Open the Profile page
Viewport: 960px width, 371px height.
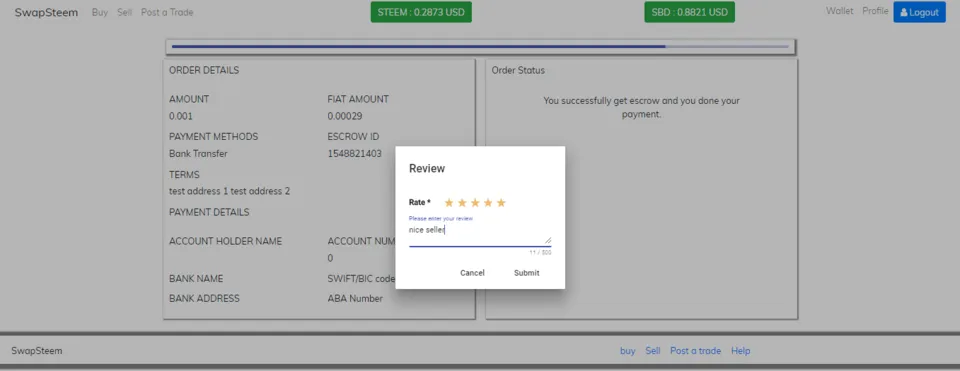point(875,11)
